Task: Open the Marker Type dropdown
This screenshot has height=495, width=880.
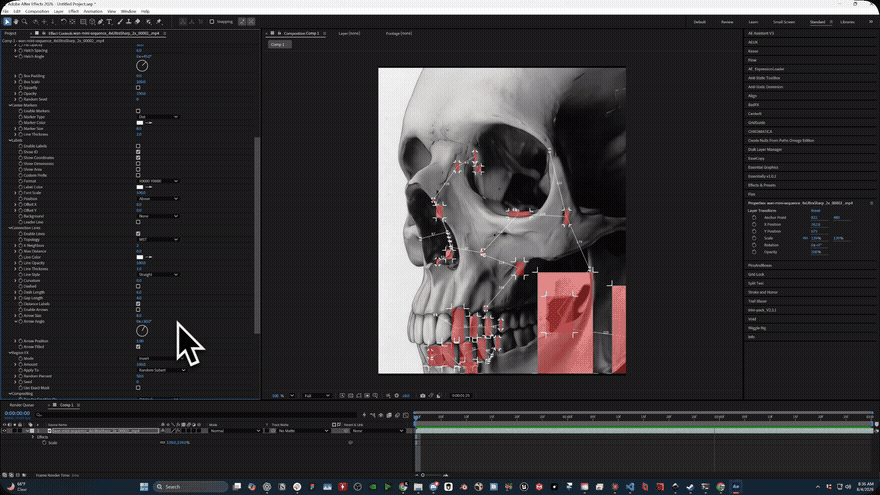Action: pos(158,117)
